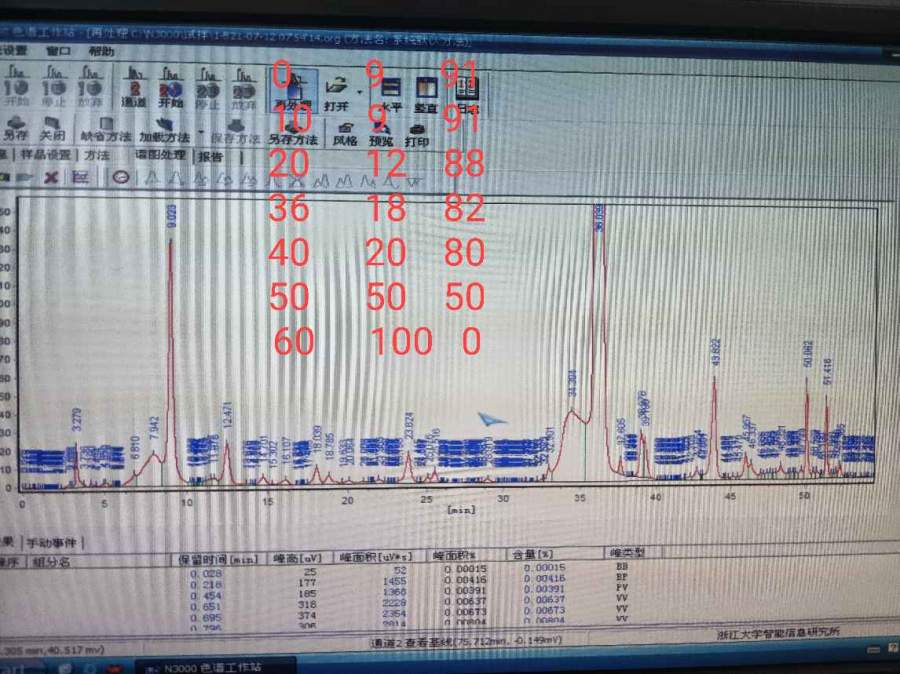The image size is (900, 674).
Task: Click the 缺省方法 default method icon
Action: 106,130
